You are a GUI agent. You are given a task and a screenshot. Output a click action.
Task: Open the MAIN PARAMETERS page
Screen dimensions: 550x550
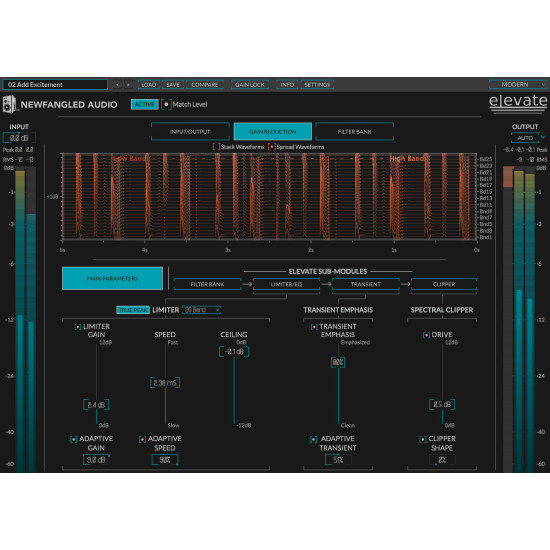point(112,278)
